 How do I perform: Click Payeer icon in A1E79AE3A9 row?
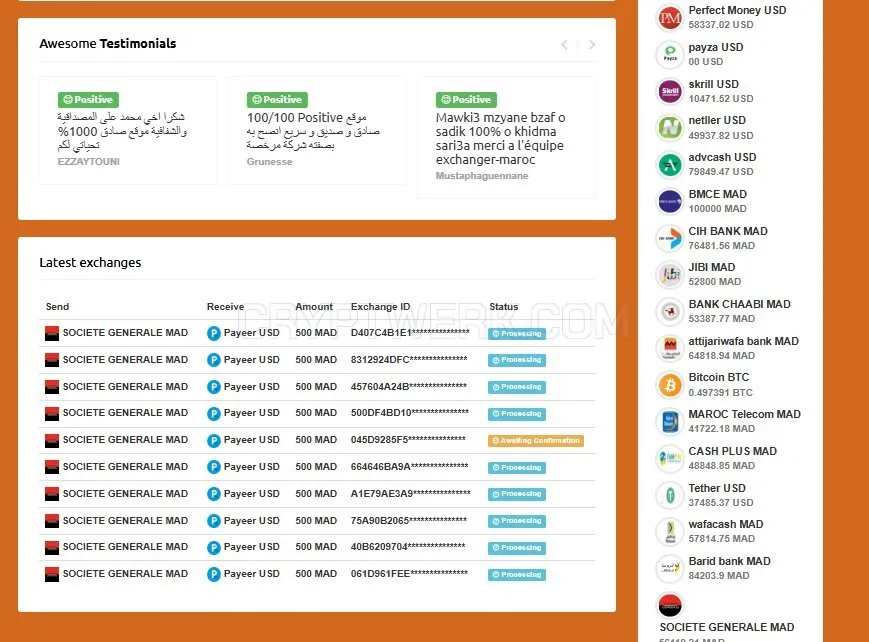click(x=213, y=494)
